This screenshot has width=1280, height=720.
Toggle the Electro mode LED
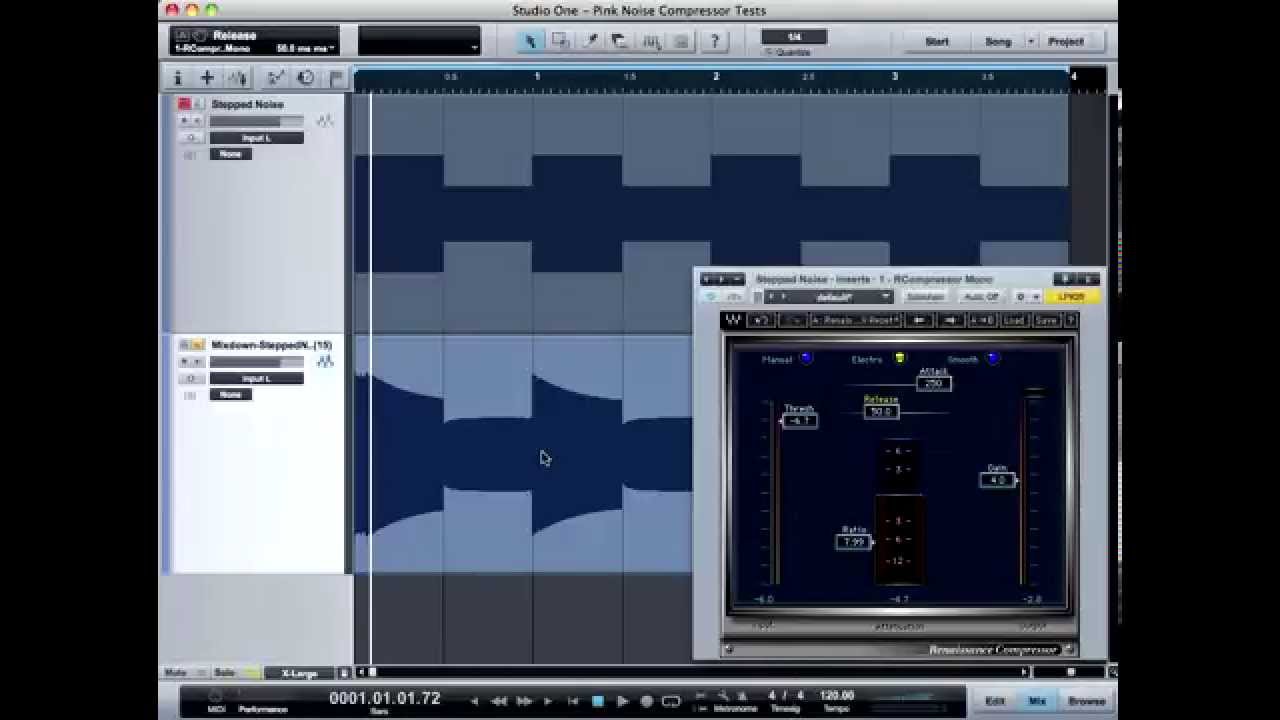[x=899, y=358]
